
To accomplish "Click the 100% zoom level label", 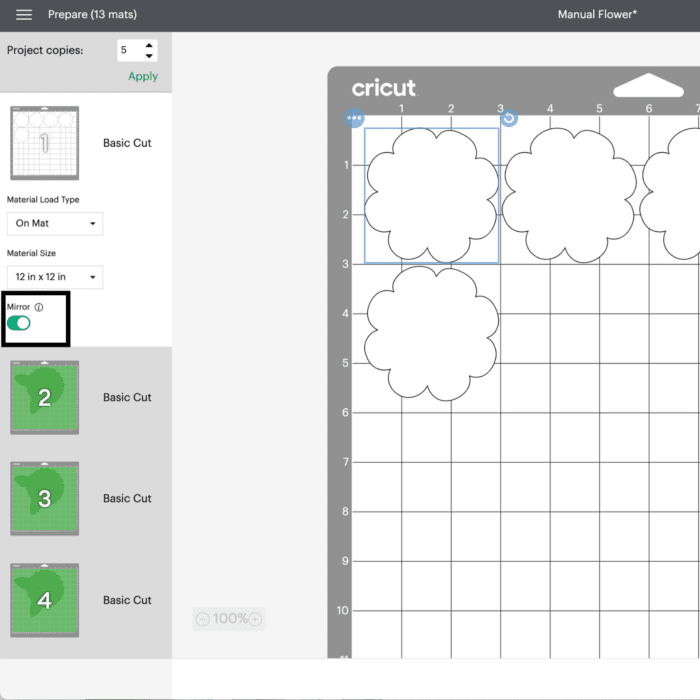I will click(229, 619).
